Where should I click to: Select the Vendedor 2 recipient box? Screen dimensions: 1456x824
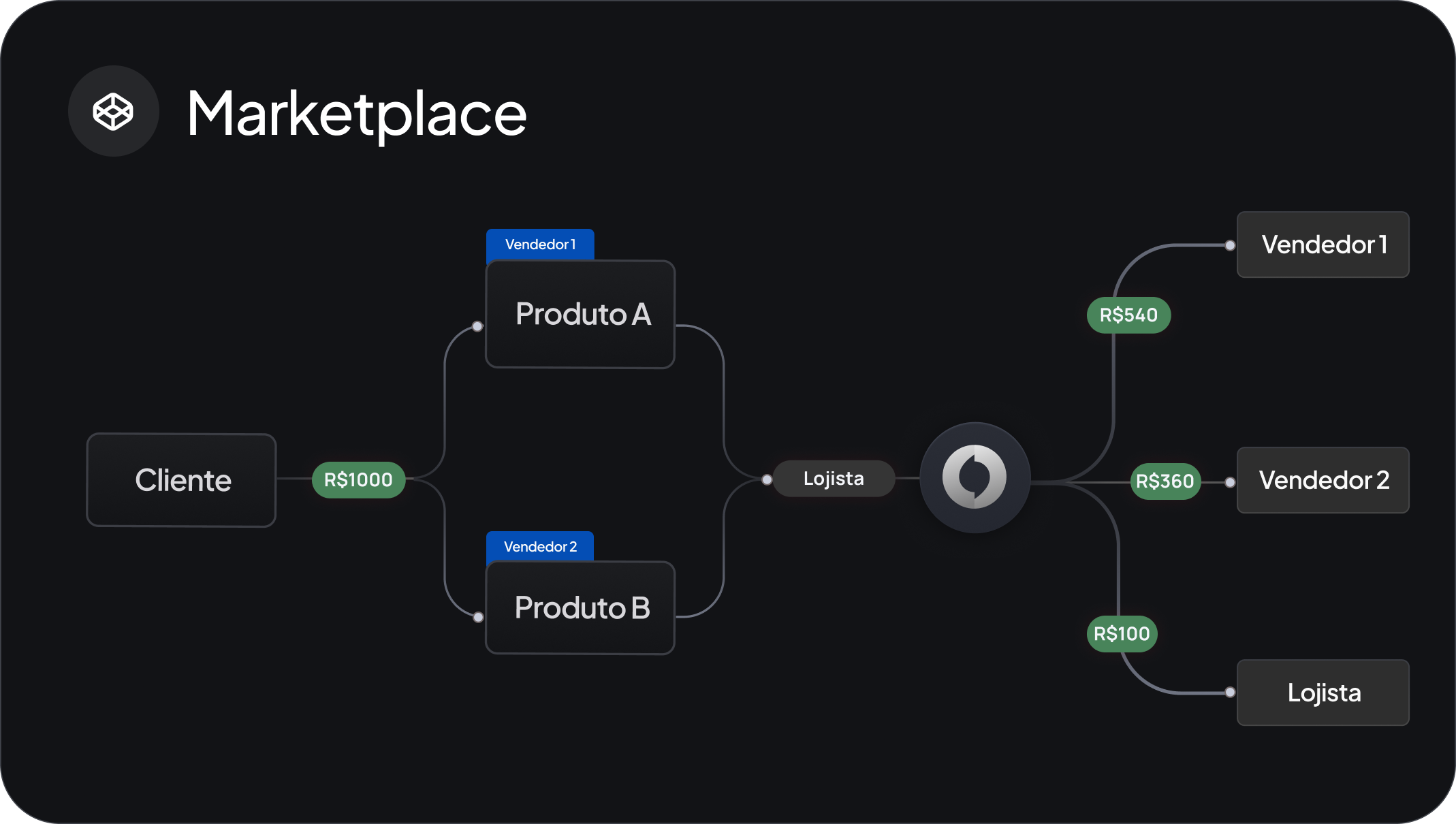click(1323, 480)
